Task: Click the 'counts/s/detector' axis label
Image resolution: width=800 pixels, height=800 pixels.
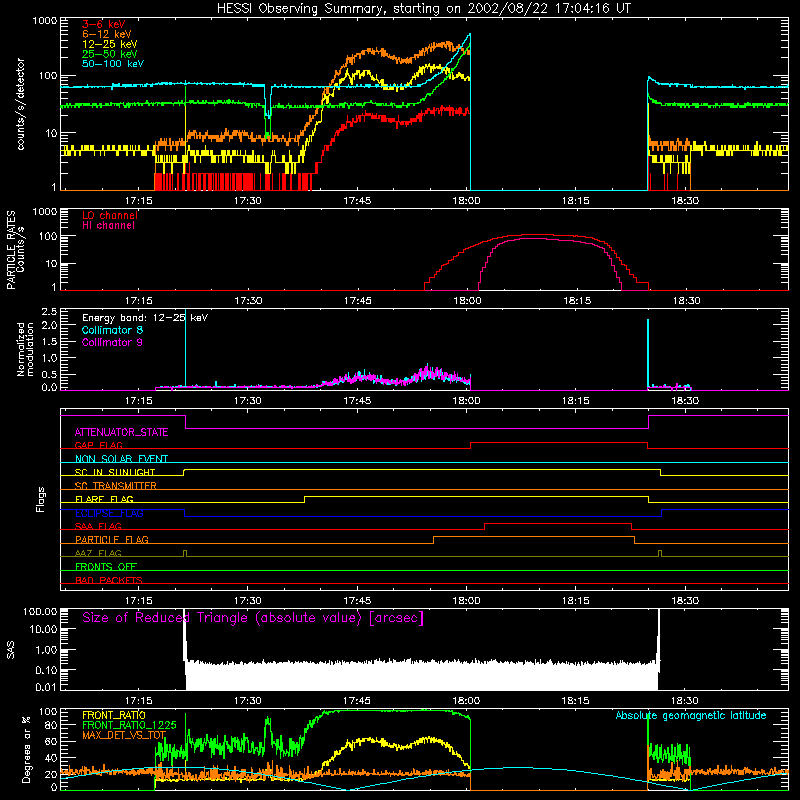Action: point(21,104)
